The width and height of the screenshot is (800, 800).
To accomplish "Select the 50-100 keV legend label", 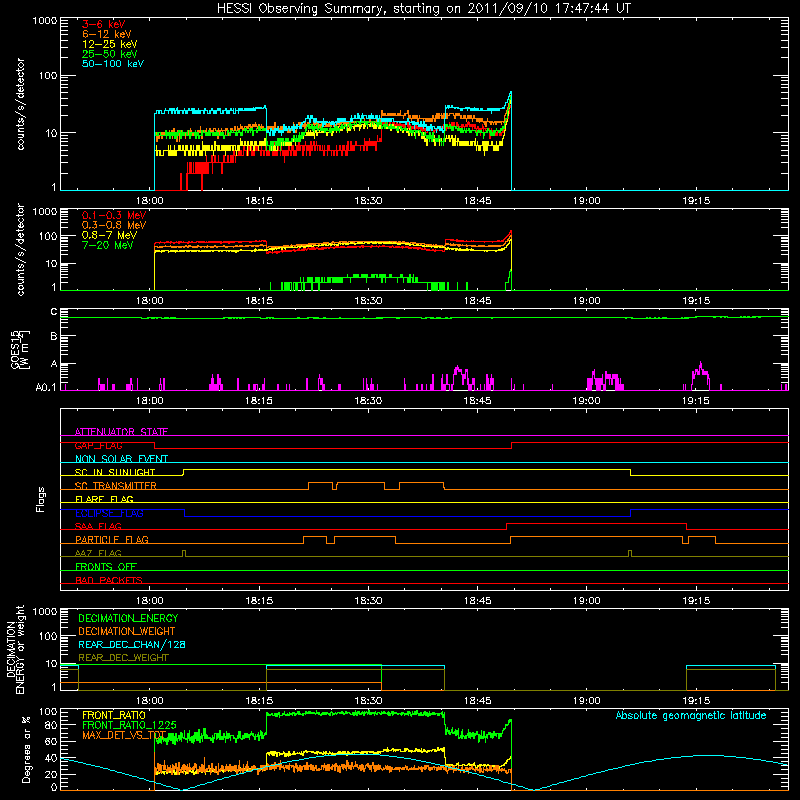I will [113, 64].
